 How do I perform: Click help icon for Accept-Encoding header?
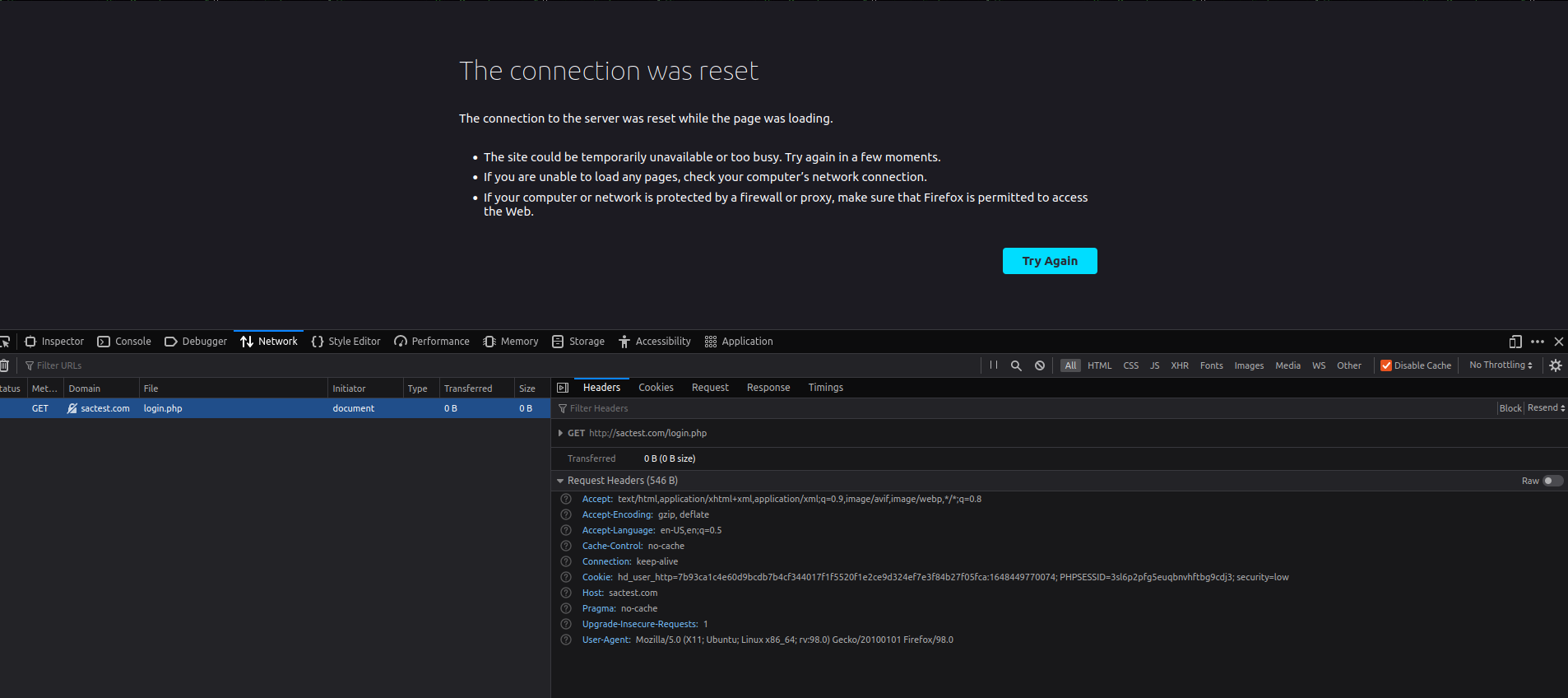click(x=566, y=514)
